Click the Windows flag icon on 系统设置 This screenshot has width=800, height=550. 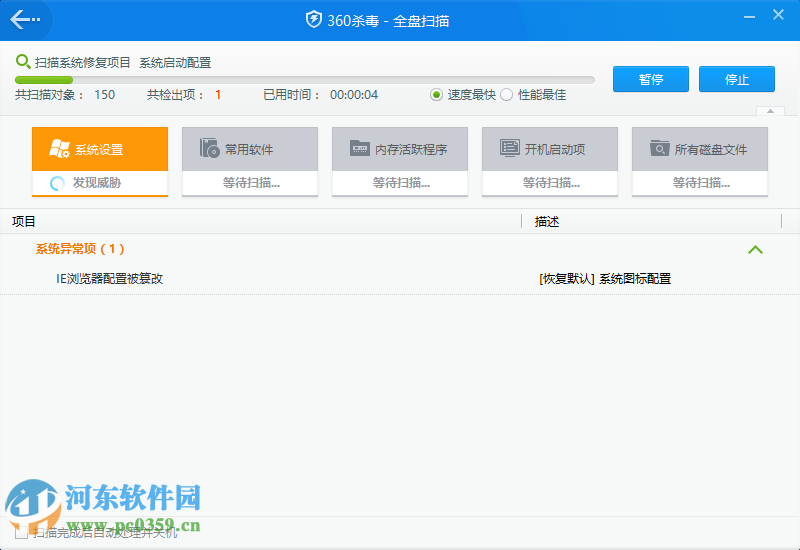[59, 148]
